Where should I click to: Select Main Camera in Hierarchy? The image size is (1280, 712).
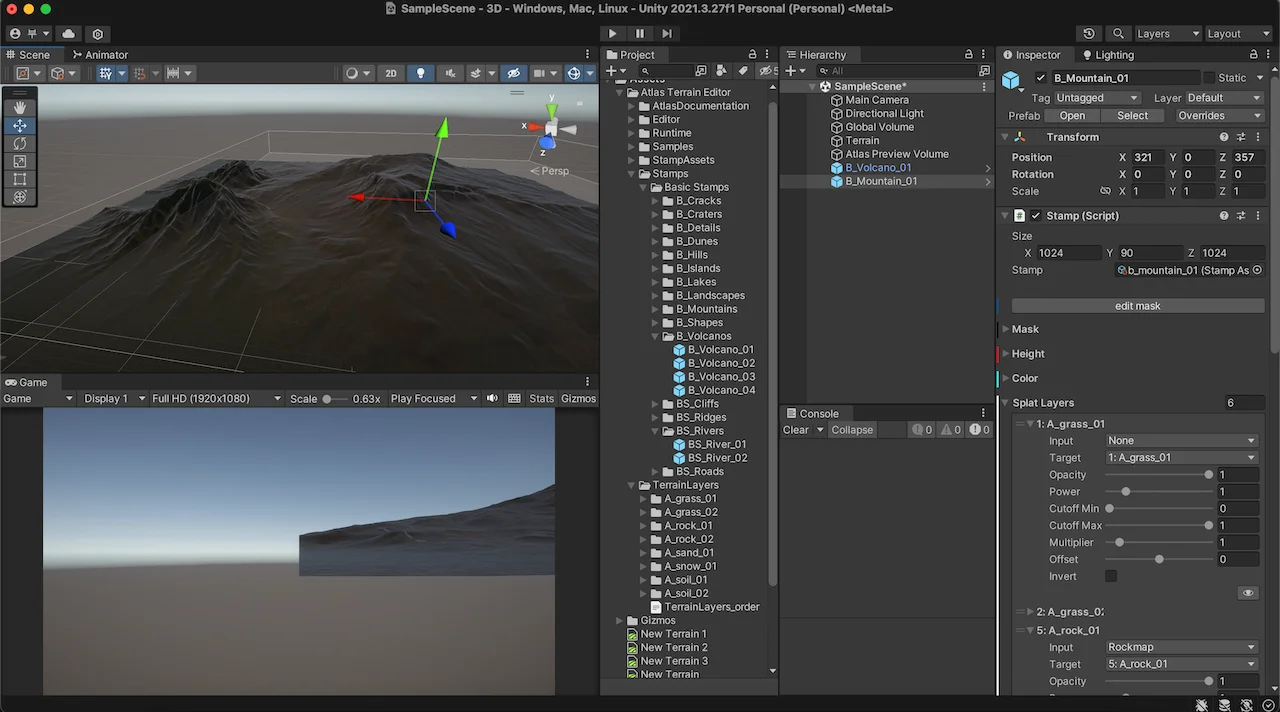coord(877,100)
